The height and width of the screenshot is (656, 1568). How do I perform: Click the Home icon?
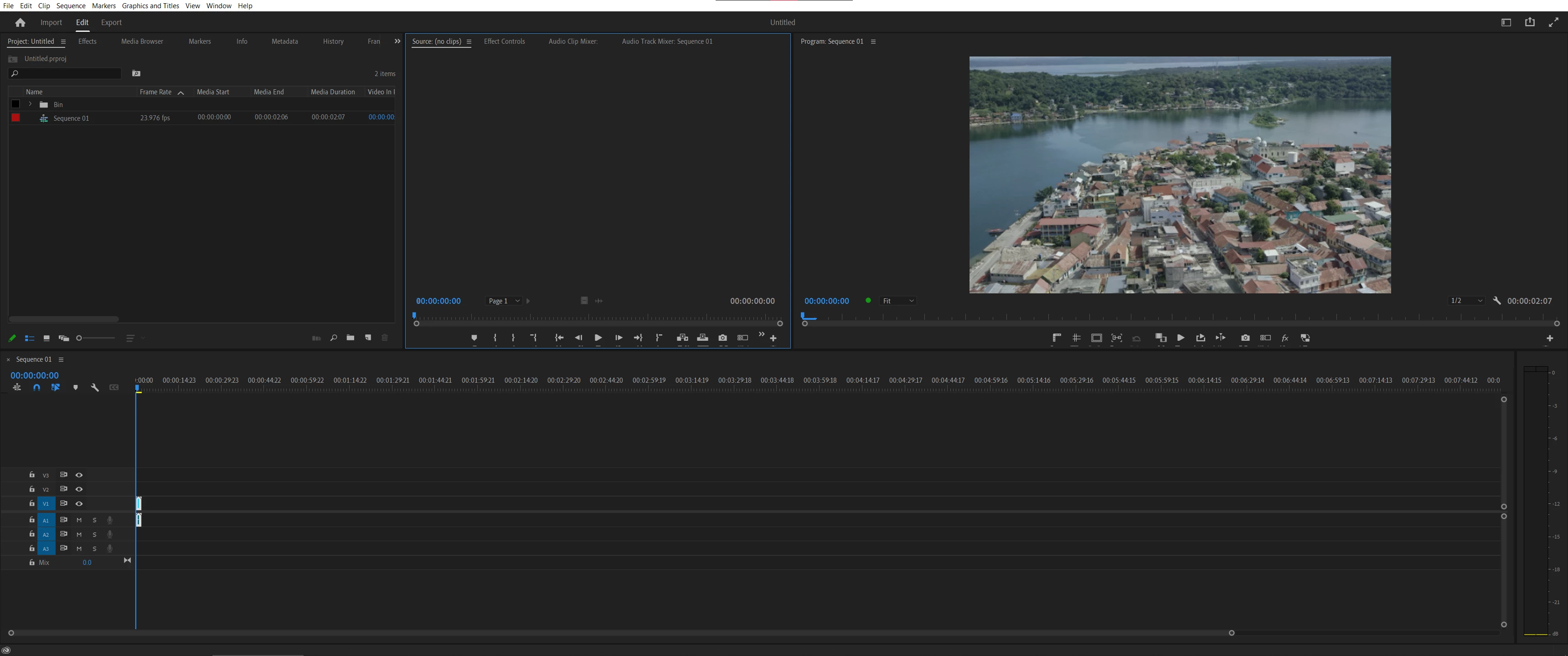pyautogui.click(x=20, y=22)
